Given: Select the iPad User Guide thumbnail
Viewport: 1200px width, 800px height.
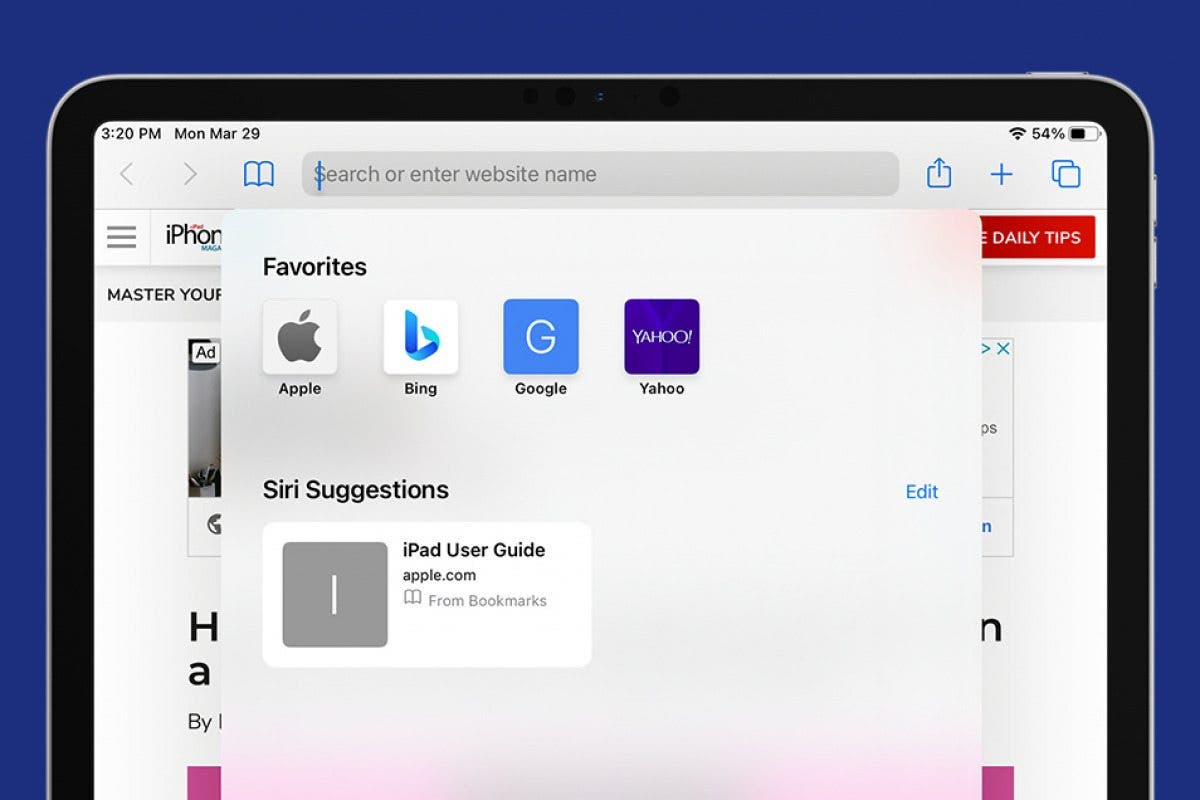Looking at the screenshot, I should [334, 595].
